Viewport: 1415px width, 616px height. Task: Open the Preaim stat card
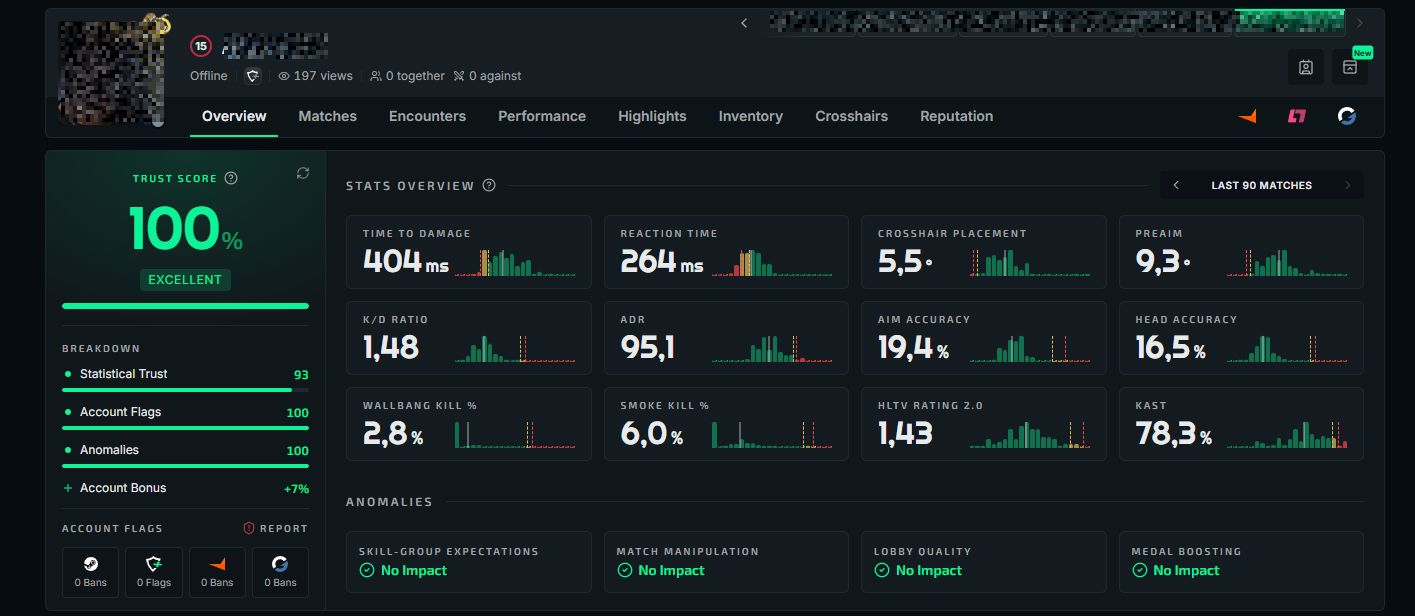[x=1241, y=252]
